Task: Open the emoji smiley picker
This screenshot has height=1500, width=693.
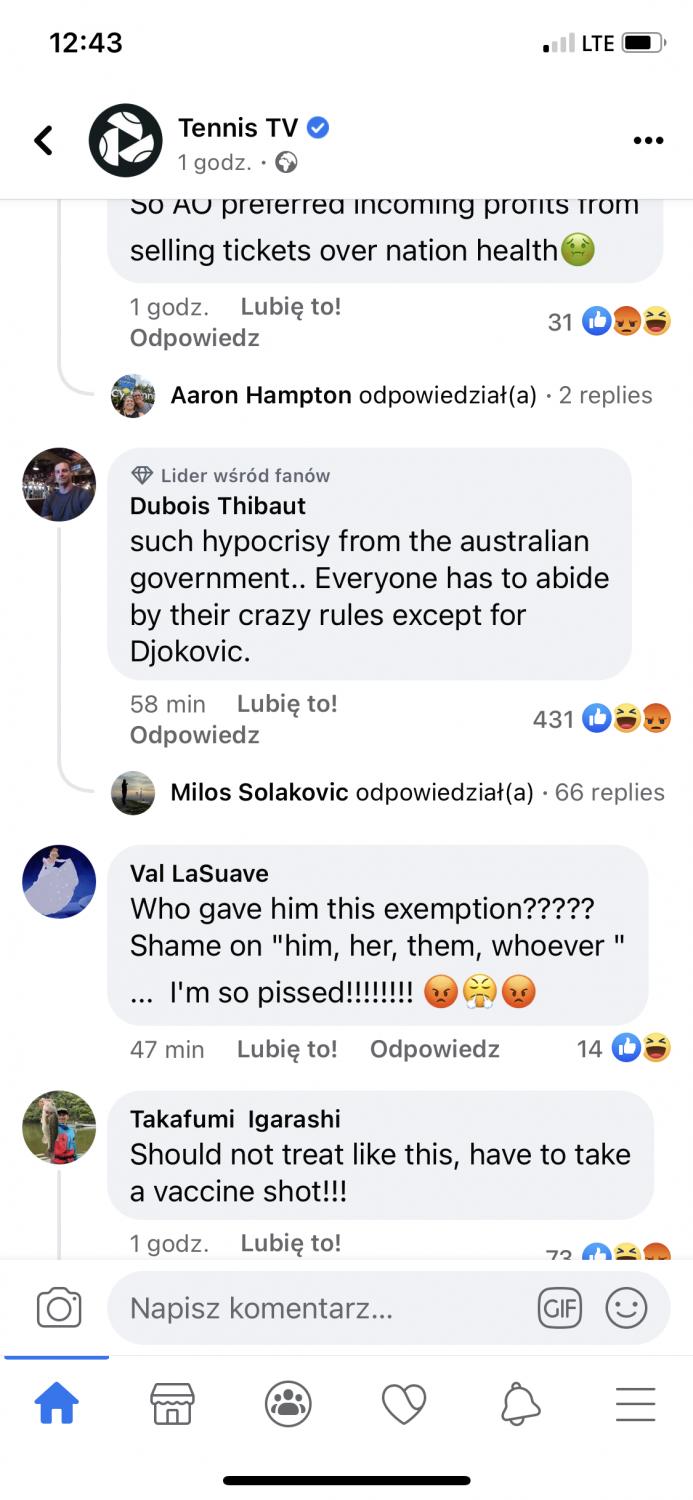Action: click(x=627, y=1308)
